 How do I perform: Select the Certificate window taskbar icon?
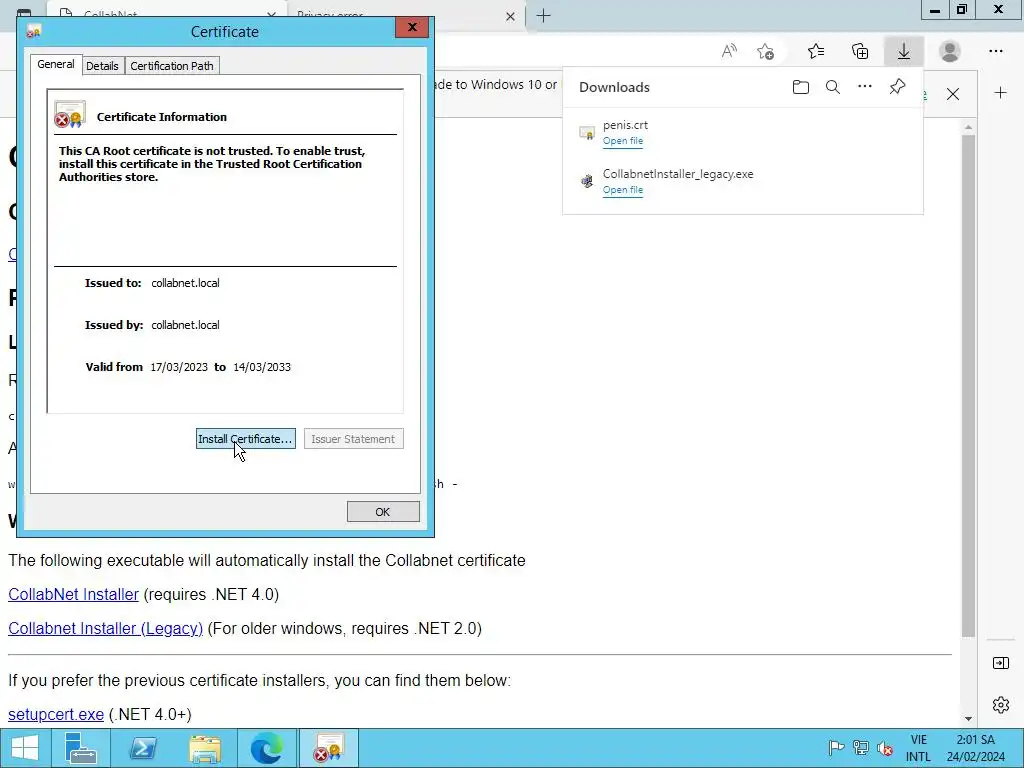click(328, 748)
